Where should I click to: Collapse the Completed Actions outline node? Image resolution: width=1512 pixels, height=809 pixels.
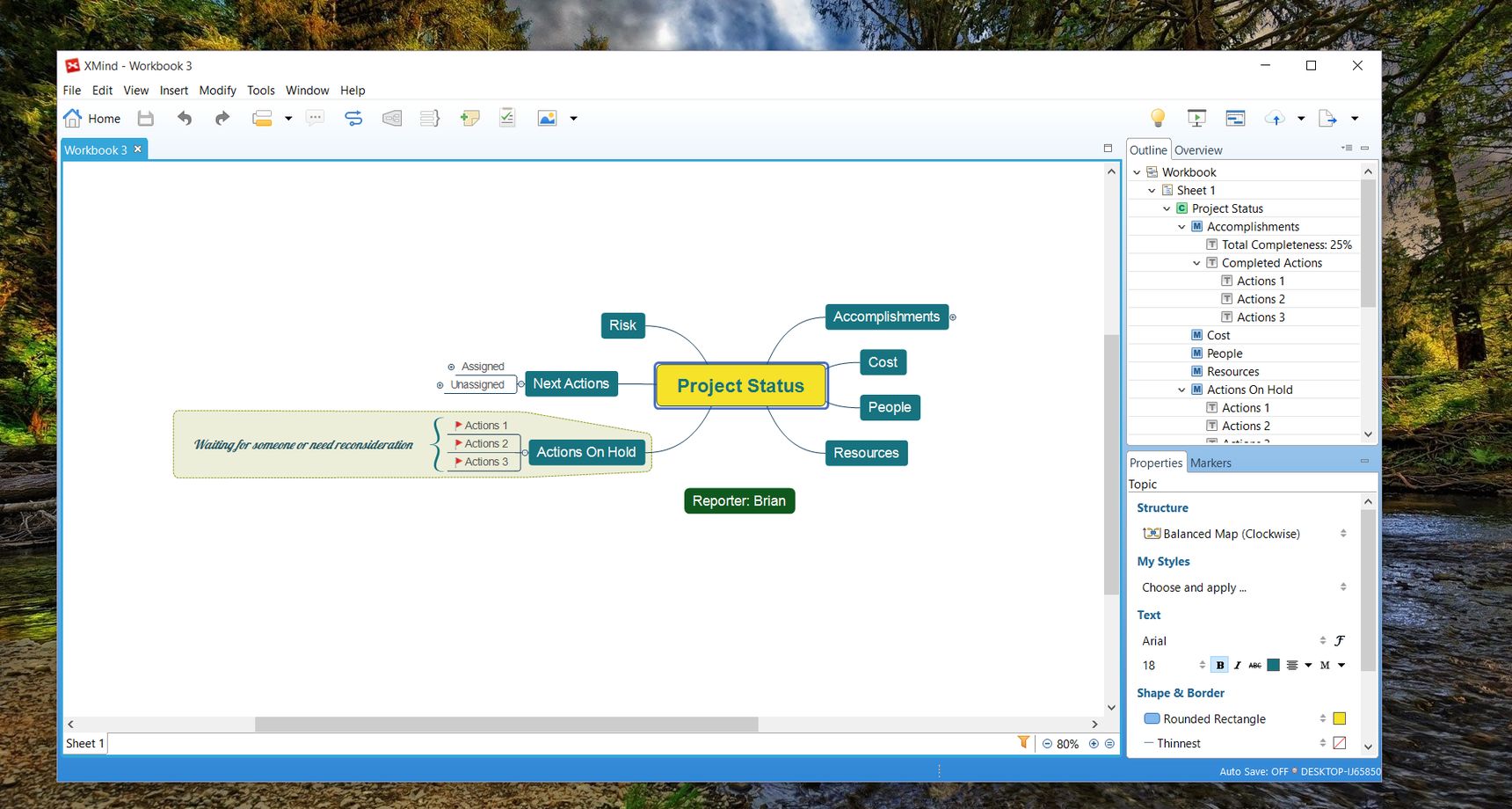pyautogui.click(x=1196, y=263)
